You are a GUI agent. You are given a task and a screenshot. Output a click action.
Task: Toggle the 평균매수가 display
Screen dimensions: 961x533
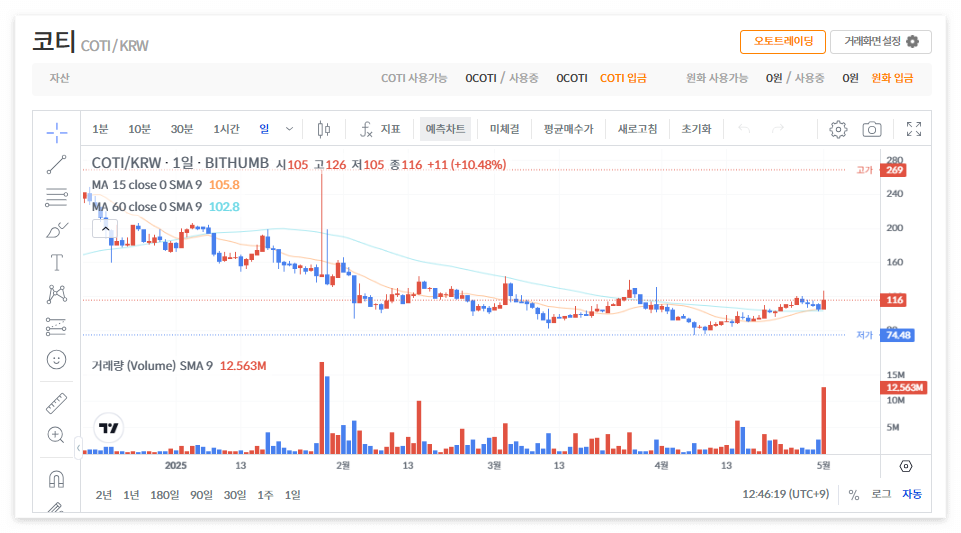point(568,129)
